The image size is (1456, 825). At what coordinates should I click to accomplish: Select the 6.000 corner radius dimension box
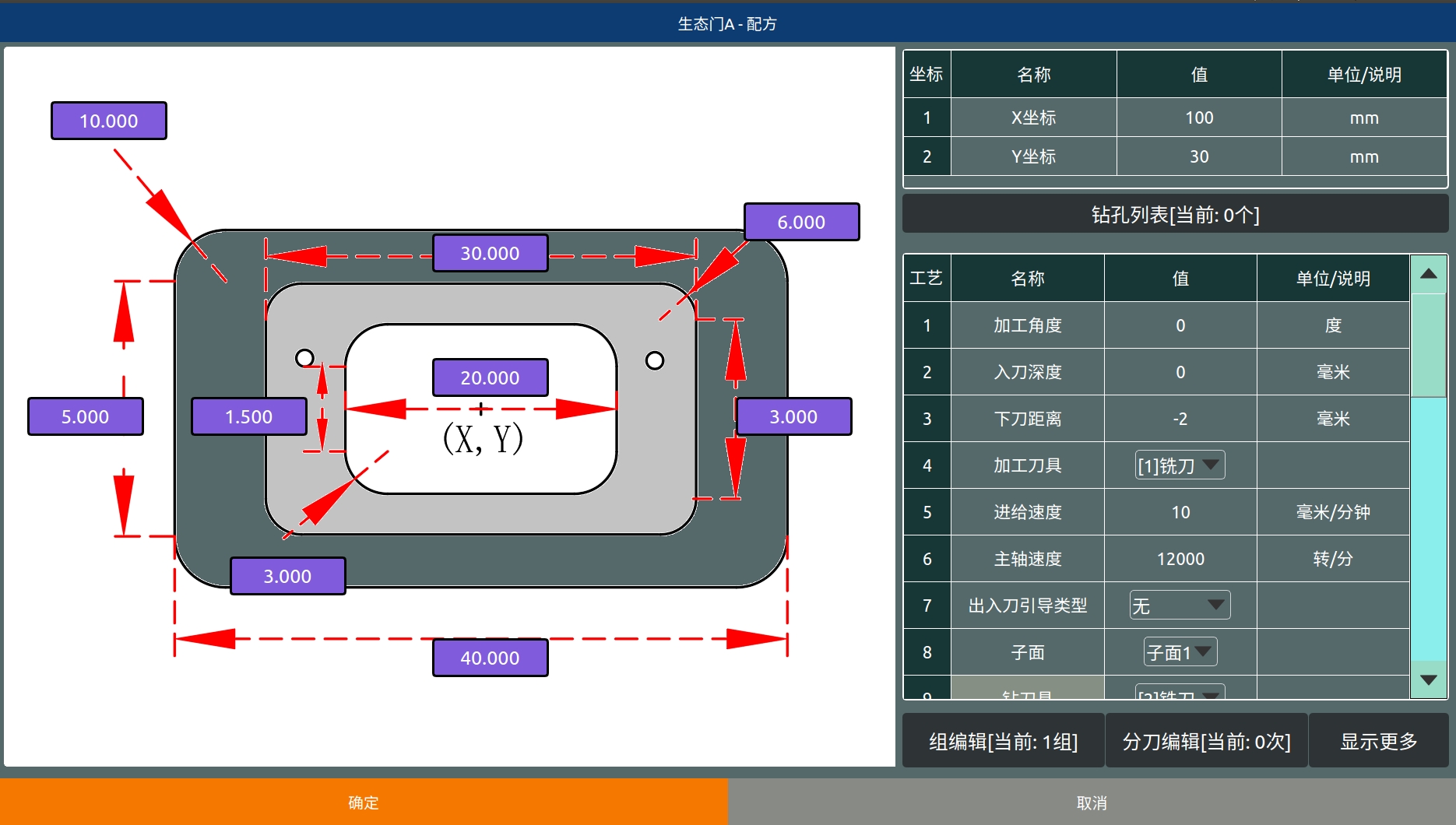[x=801, y=222]
